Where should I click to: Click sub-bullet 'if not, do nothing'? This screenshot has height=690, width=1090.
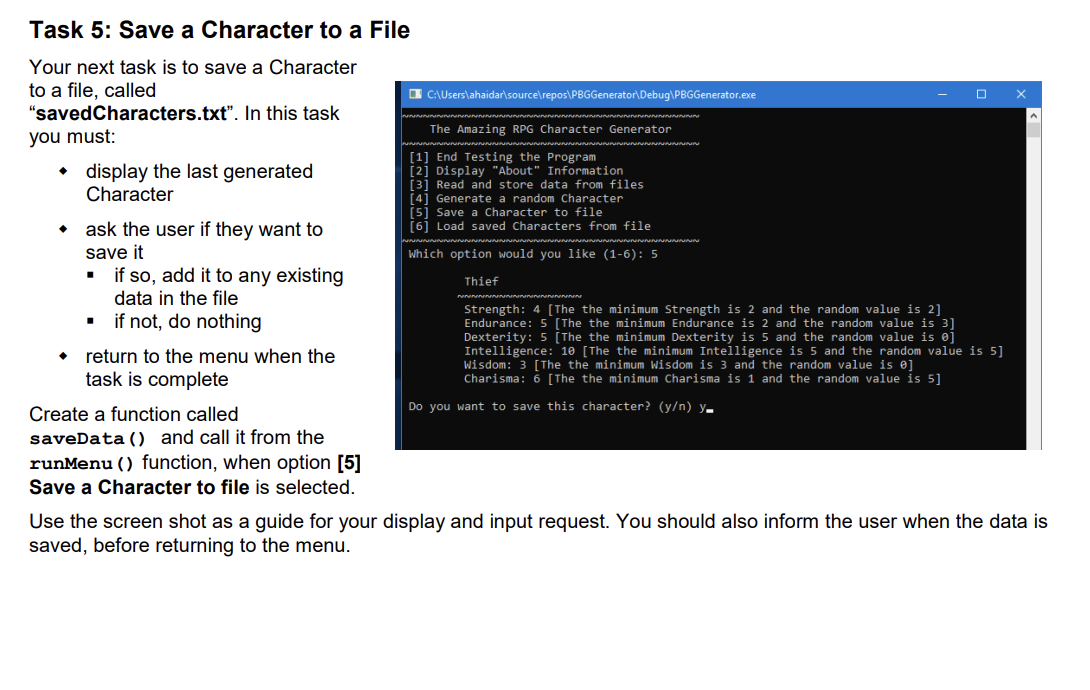pos(188,322)
